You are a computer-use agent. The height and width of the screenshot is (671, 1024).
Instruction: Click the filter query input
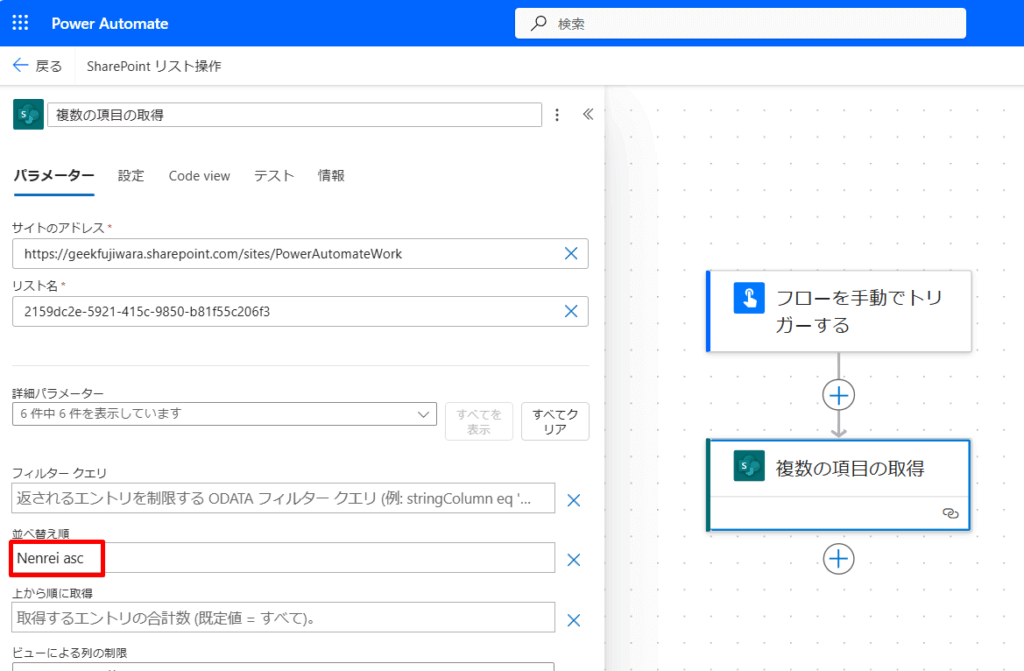tap(283, 499)
